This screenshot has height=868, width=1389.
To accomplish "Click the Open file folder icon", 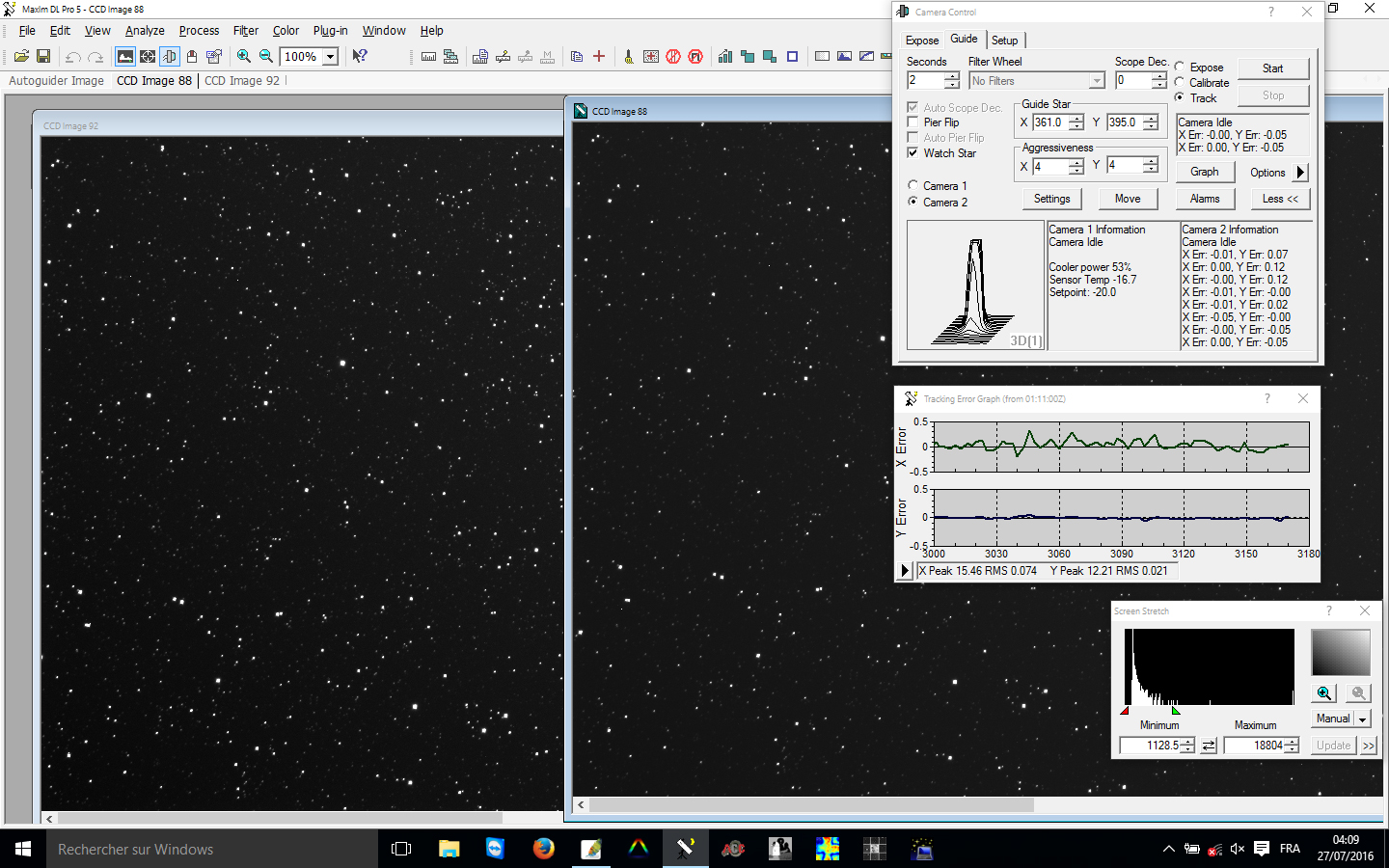I will (x=20, y=57).
